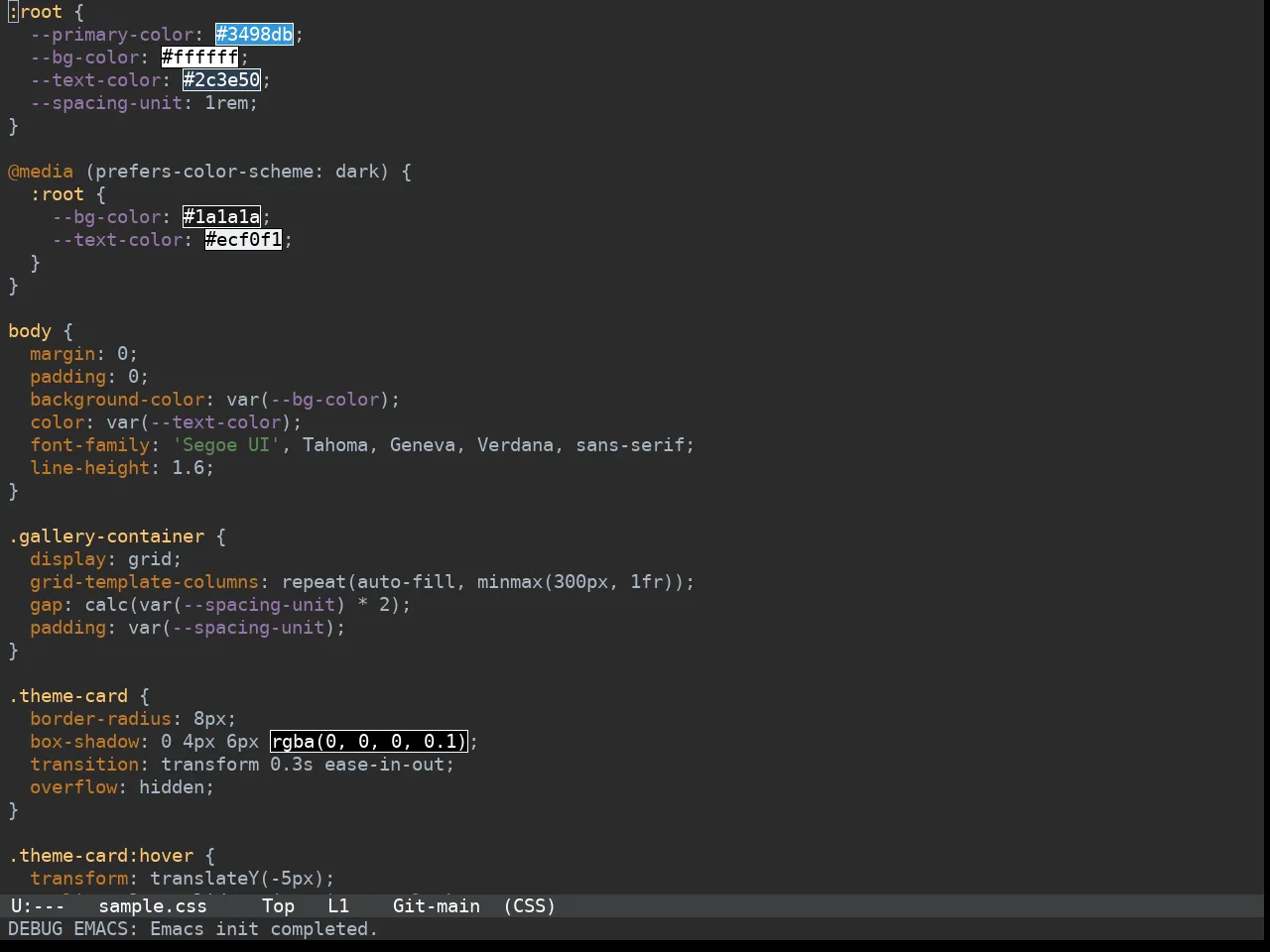Place cursor on --primary-color property
The image size is (1270, 952).
(x=112, y=35)
